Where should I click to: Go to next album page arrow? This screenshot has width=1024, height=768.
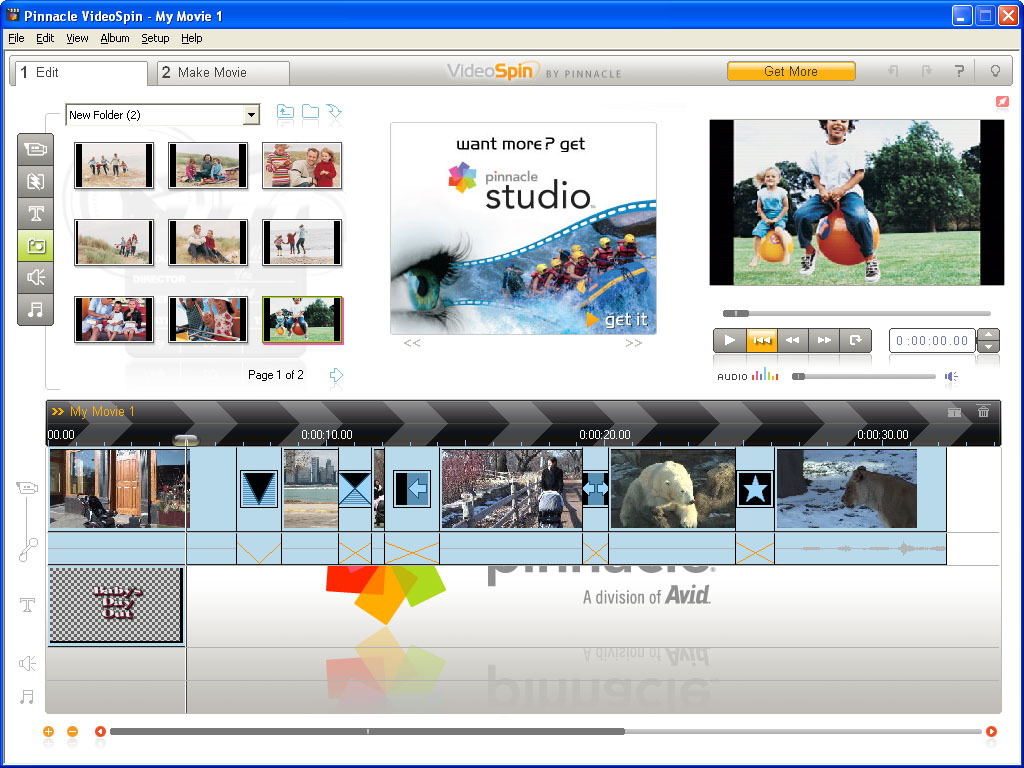tap(336, 375)
